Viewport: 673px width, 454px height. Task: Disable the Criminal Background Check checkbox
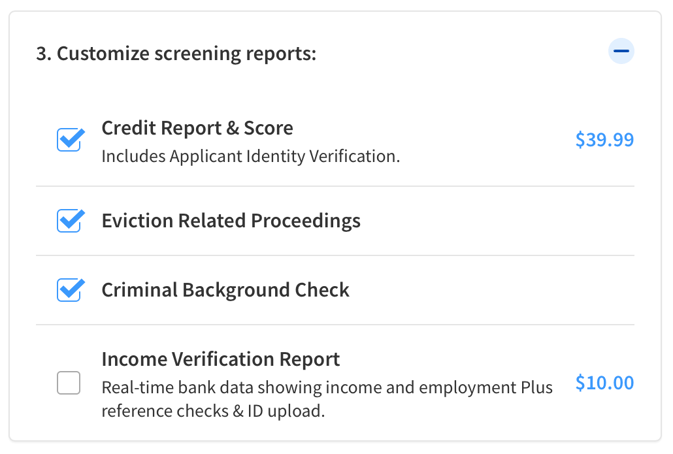click(69, 290)
